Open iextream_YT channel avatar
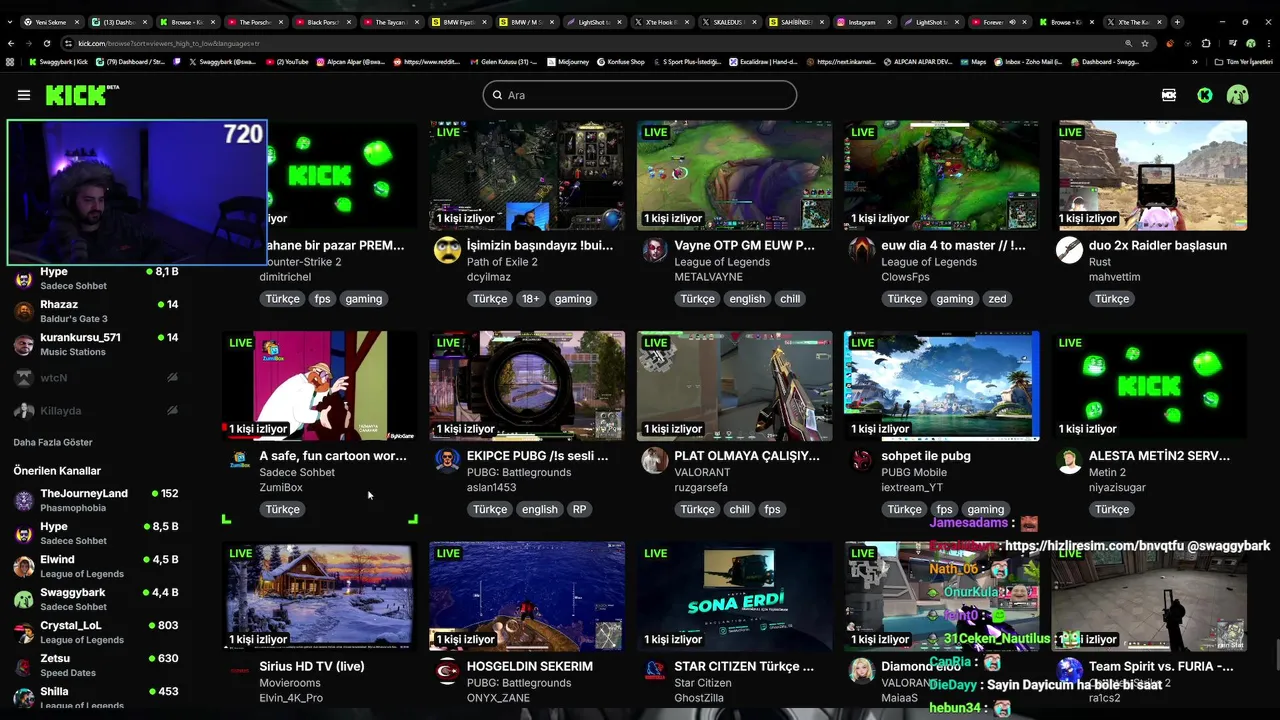This screenshot has height=720, width=1280. tap(862, 460)
